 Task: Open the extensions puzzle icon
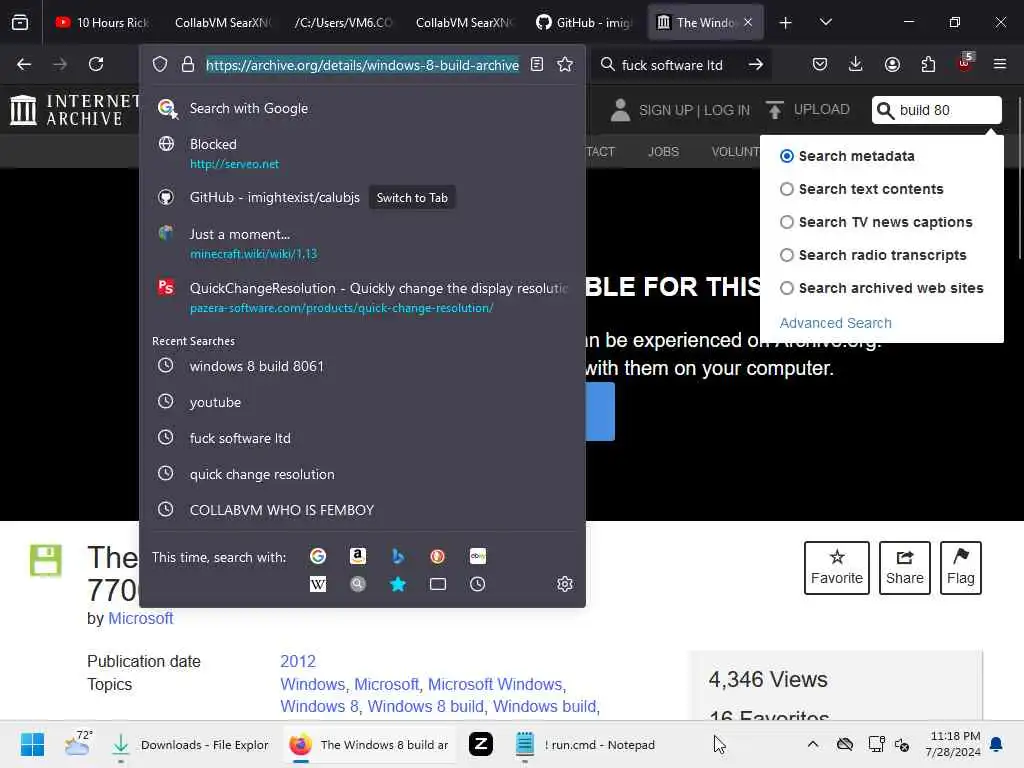point(928,64)
